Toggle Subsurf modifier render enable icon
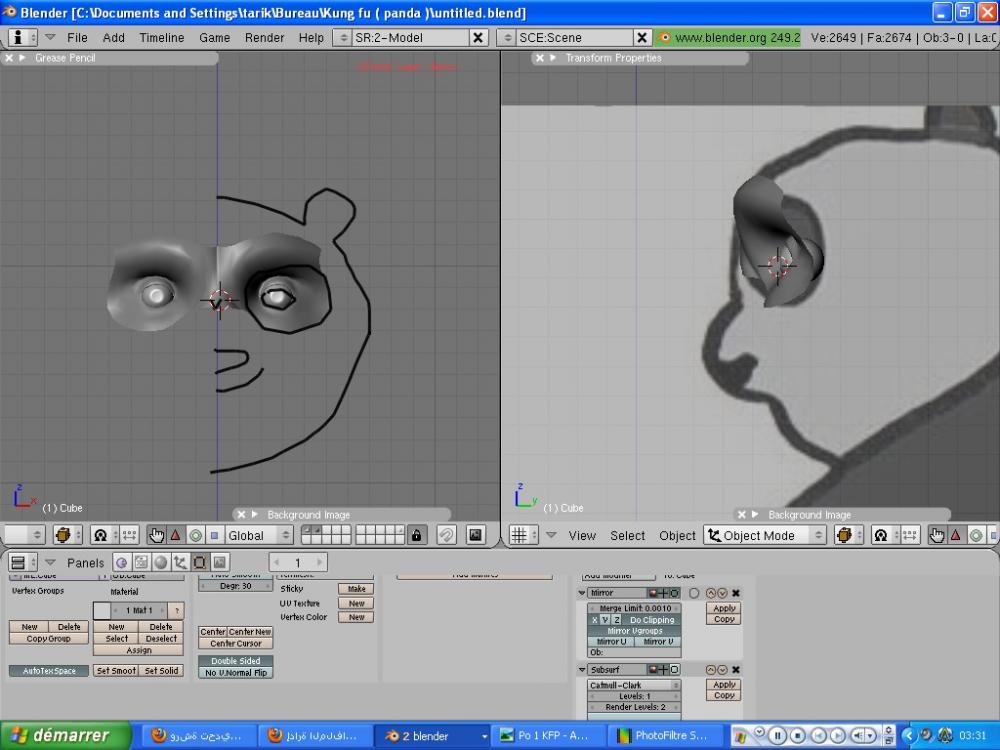1000x750 pixels. coord(653,670)
